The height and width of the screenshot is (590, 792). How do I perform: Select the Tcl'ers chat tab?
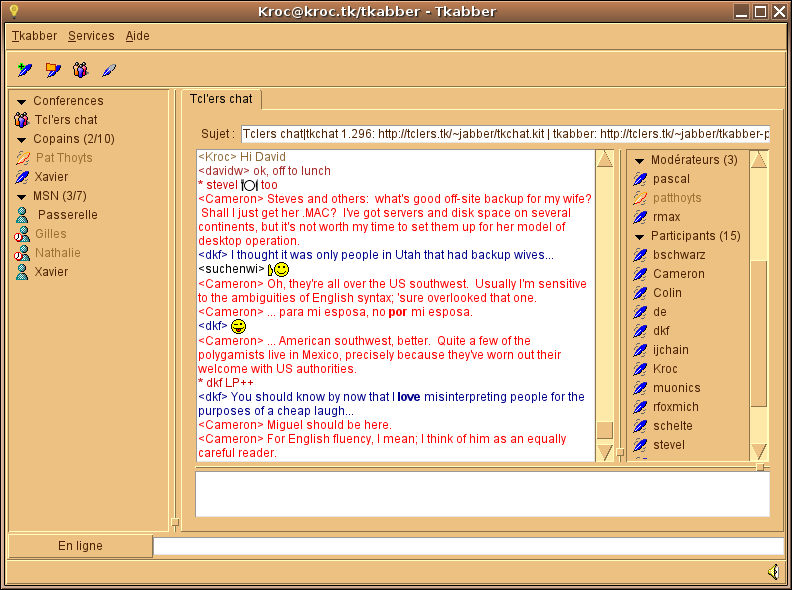click(x=221, y=99)
